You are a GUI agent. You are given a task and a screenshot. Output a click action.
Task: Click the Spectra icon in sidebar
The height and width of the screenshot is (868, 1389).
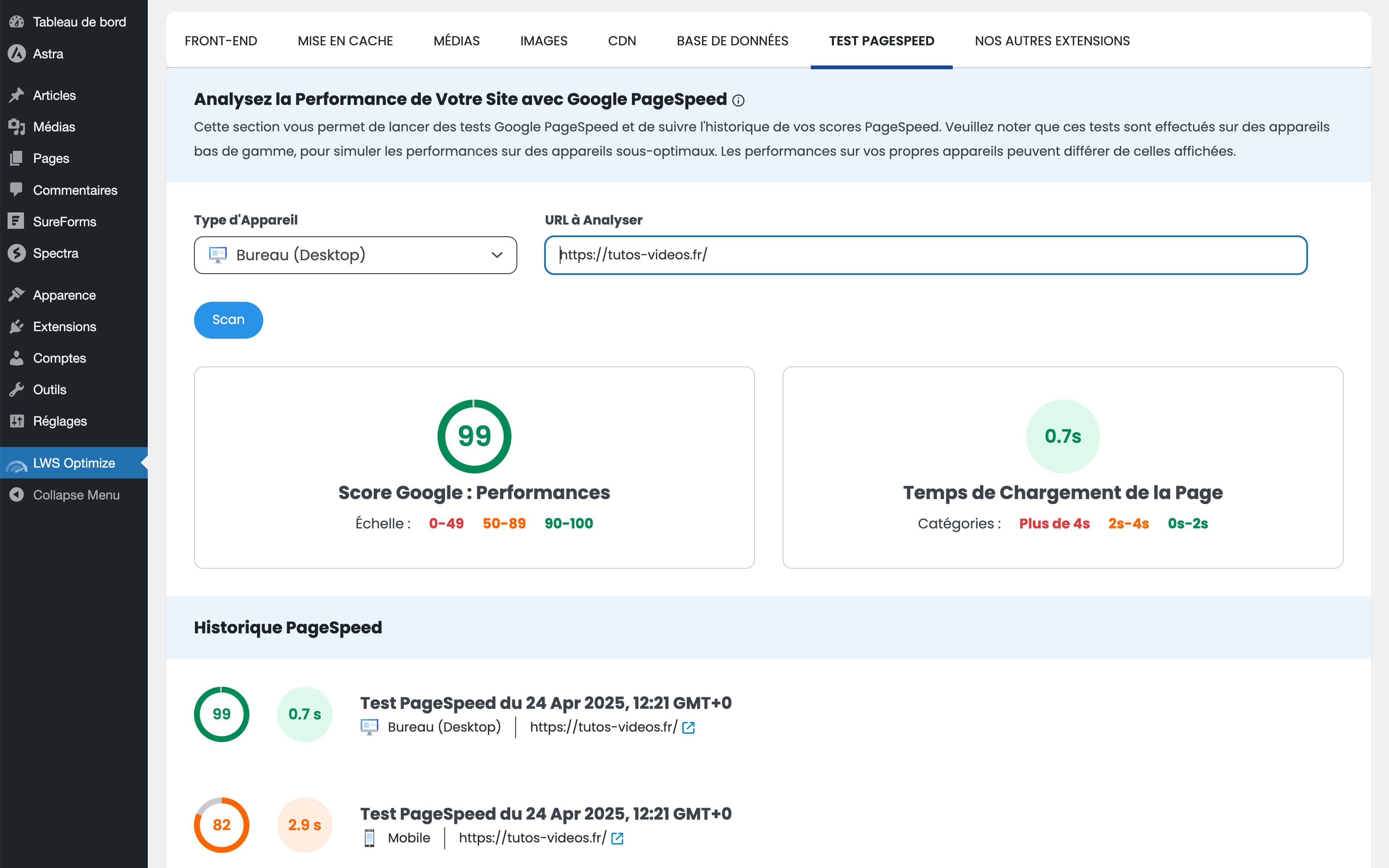click(x=17, y=253)
